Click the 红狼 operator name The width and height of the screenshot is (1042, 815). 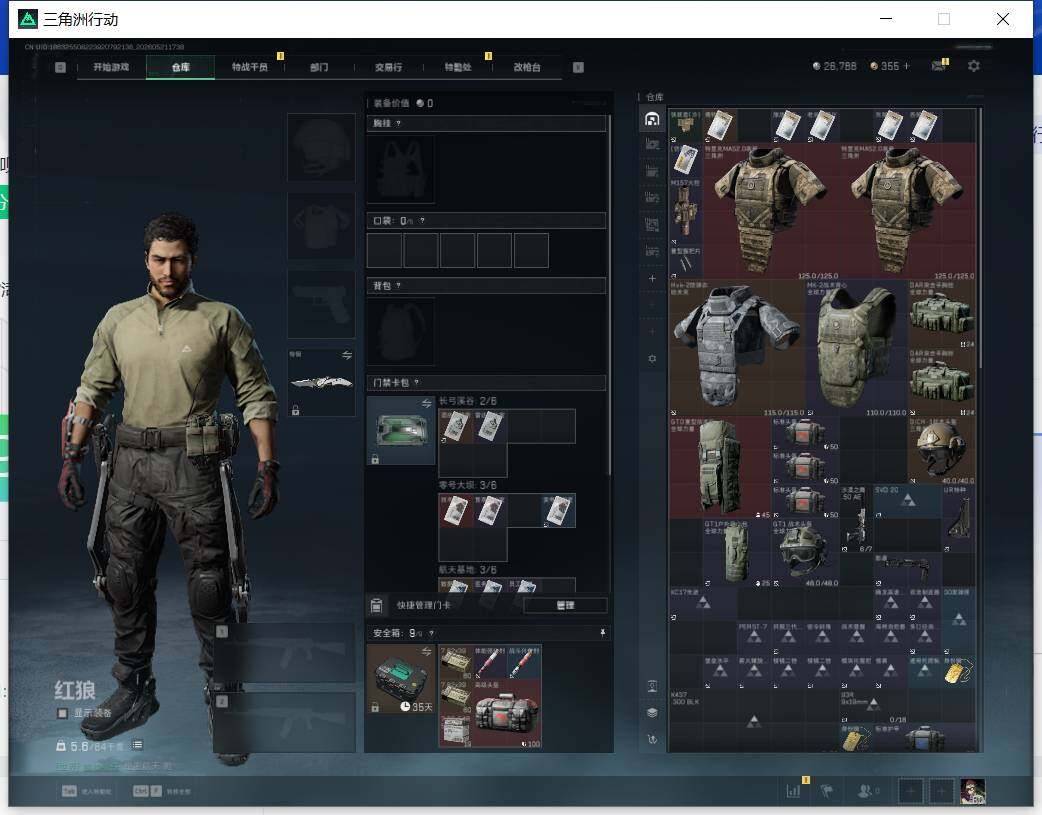(x=75, y=690)
